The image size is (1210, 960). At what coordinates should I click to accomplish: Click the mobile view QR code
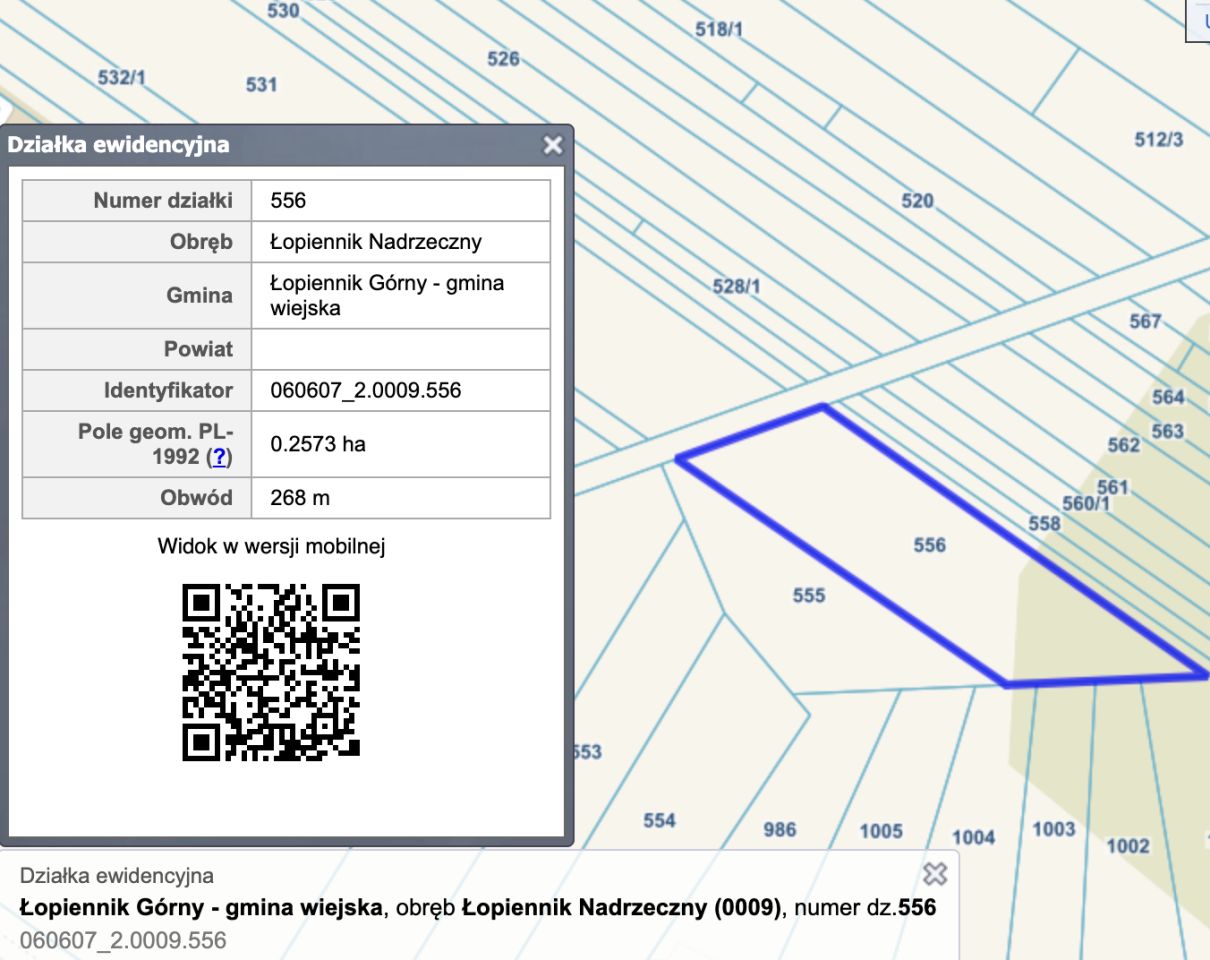coord(271,673)
